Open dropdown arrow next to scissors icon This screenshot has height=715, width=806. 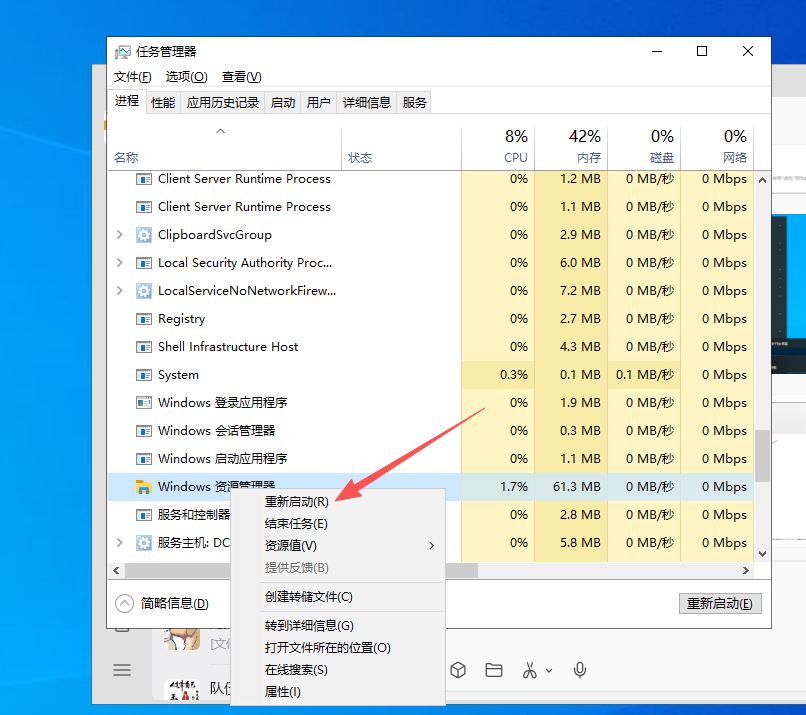click(549, 671)
